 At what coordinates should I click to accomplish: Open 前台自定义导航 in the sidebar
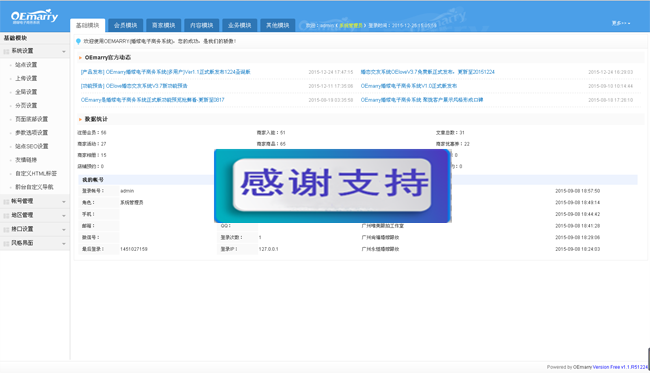click(x=34, y=187)
